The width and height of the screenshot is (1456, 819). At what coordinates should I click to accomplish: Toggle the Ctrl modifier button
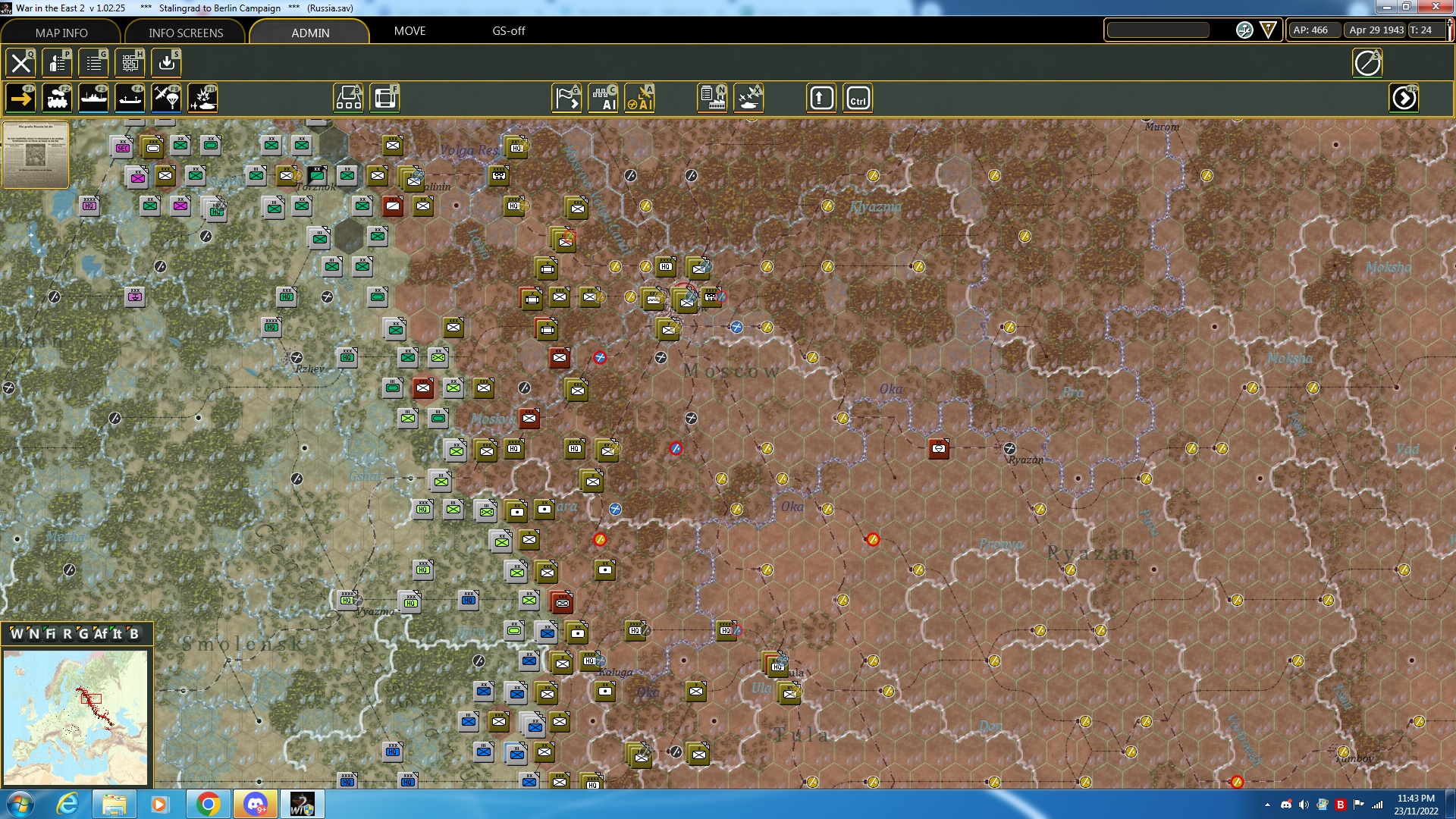858,97
